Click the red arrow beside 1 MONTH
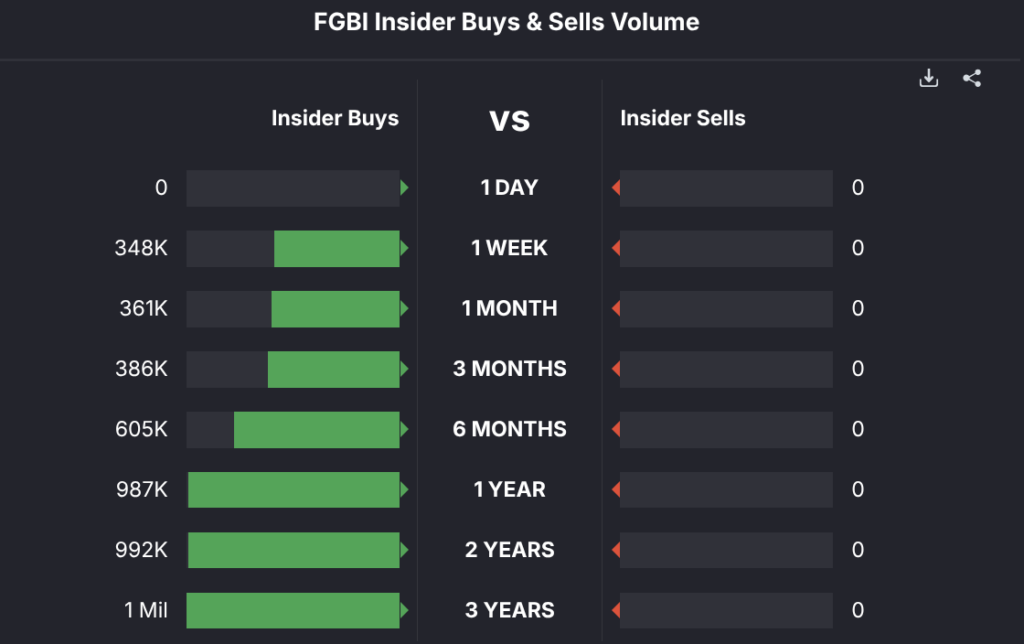This screenshot has height=644, width=1024. coord(616,308)
